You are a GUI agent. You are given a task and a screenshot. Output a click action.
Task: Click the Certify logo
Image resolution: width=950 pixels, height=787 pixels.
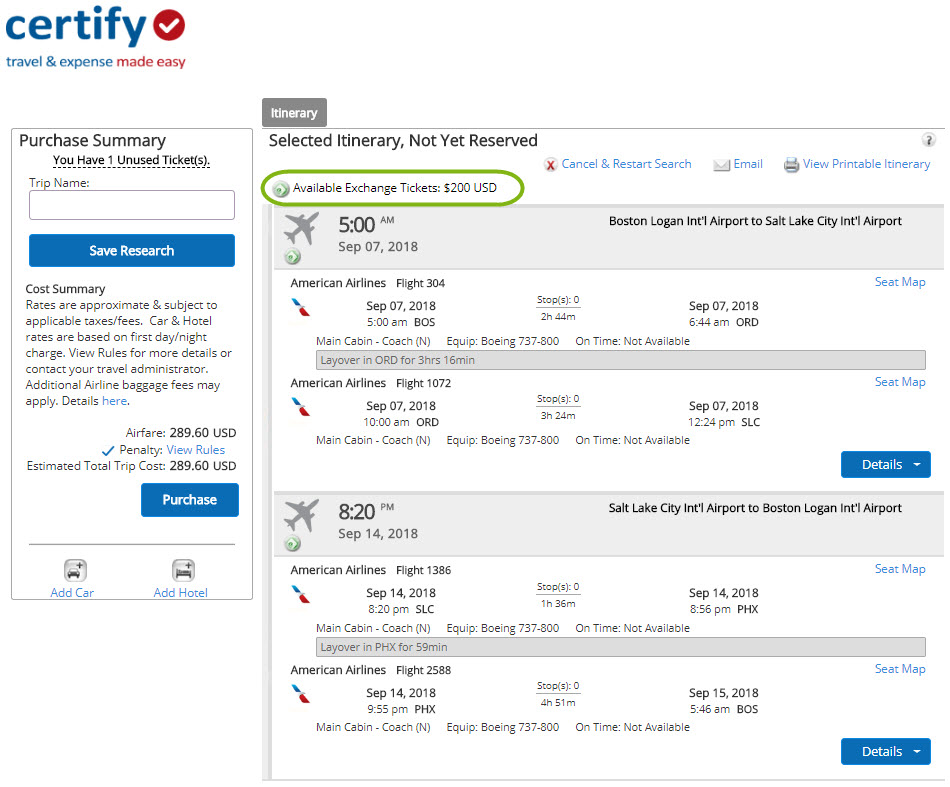coord(96,38)
